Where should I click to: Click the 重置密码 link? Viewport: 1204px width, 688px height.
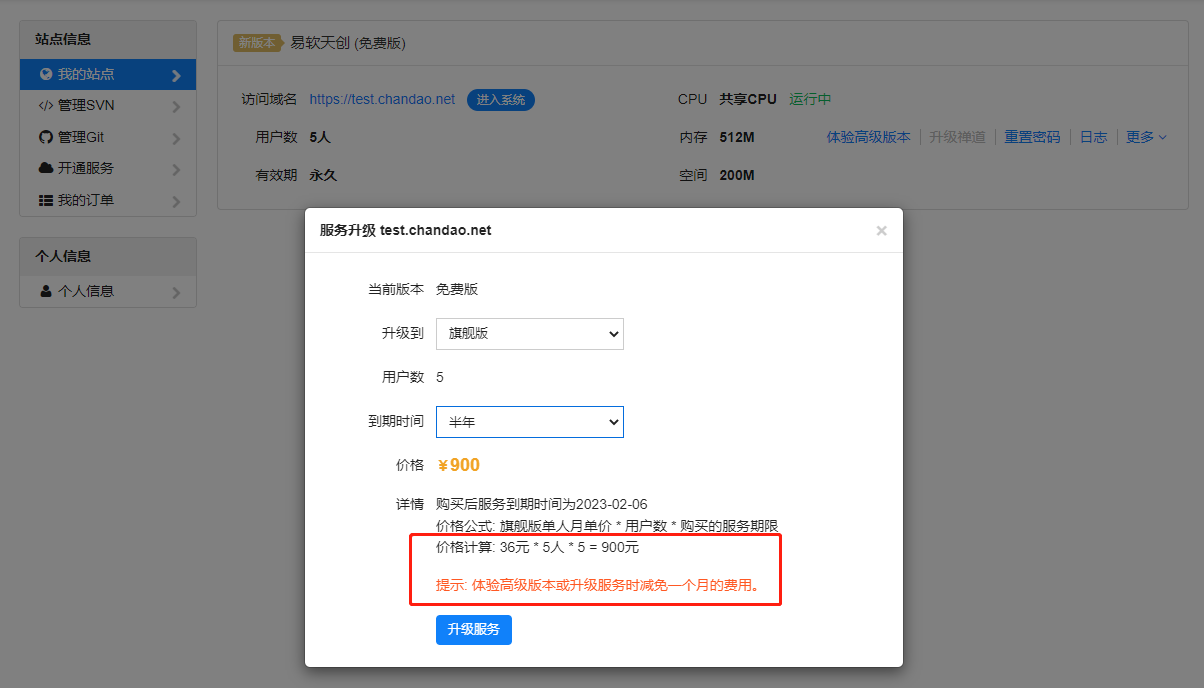pos(1032,137)
